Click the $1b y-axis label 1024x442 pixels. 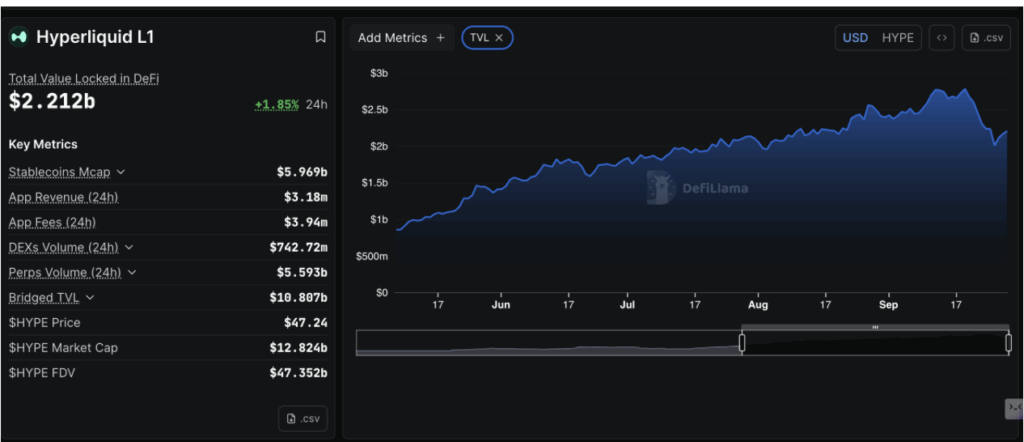point(380,219)
